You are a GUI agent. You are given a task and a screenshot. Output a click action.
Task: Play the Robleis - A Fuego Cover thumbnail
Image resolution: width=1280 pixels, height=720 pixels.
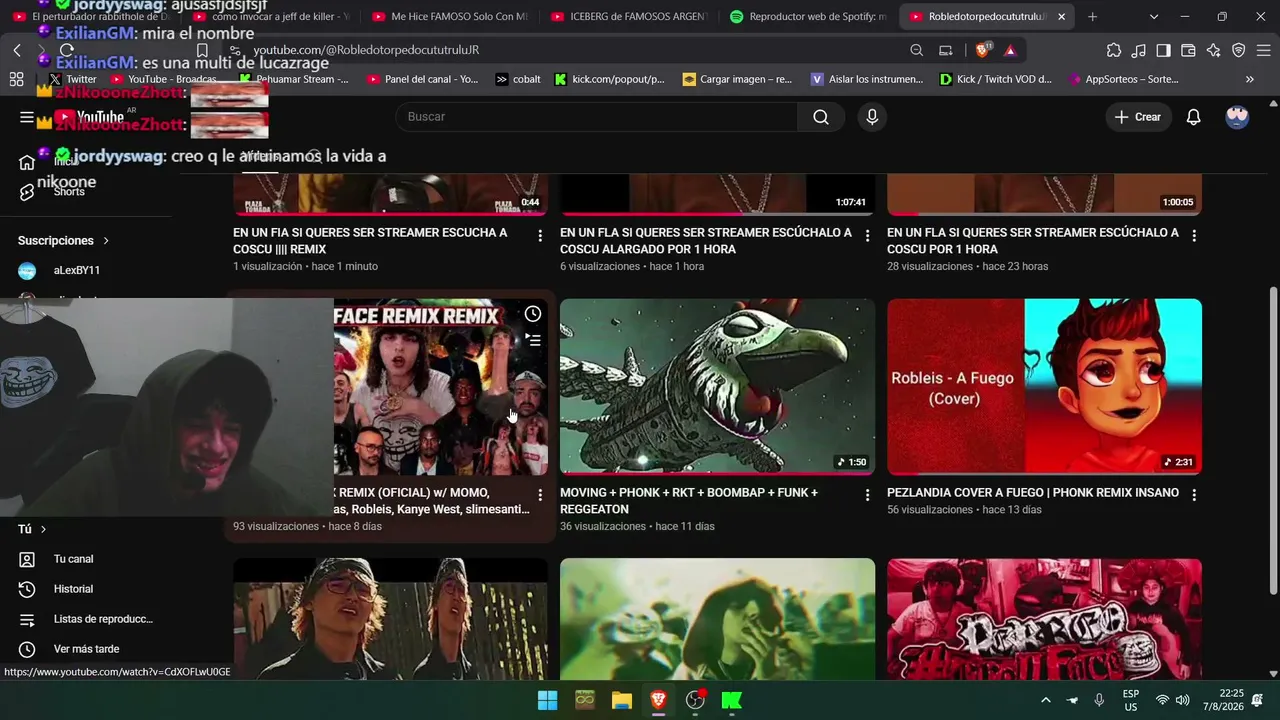point(1044,386)
